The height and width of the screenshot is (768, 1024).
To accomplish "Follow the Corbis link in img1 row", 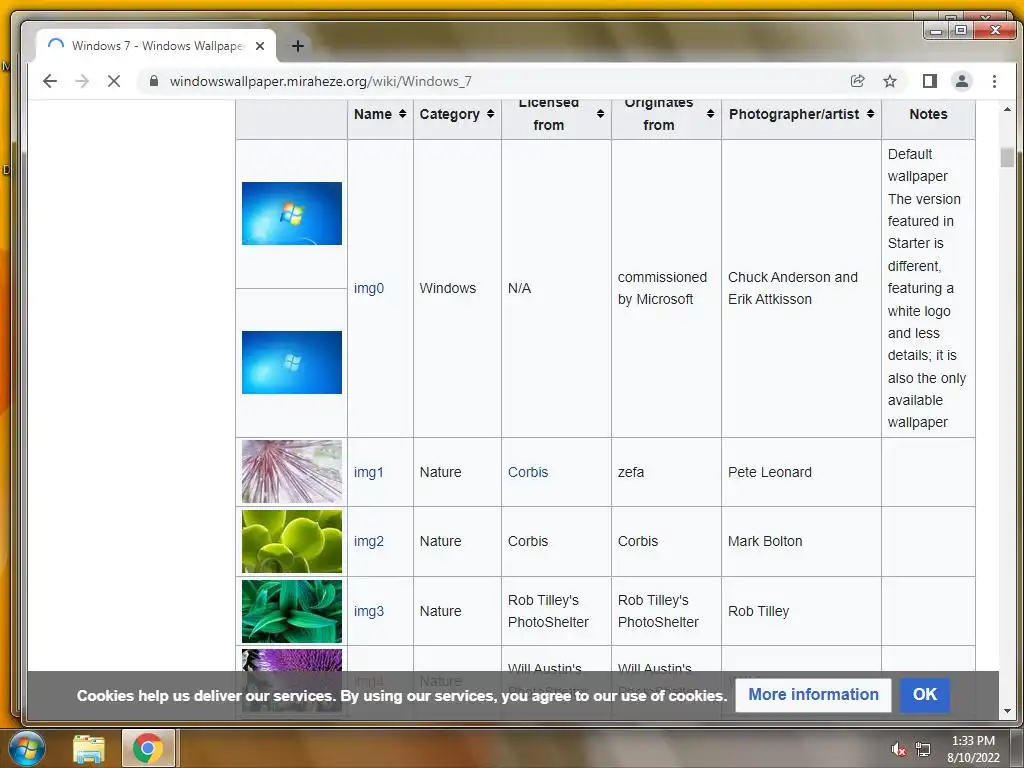I will [x=528, y=472].
